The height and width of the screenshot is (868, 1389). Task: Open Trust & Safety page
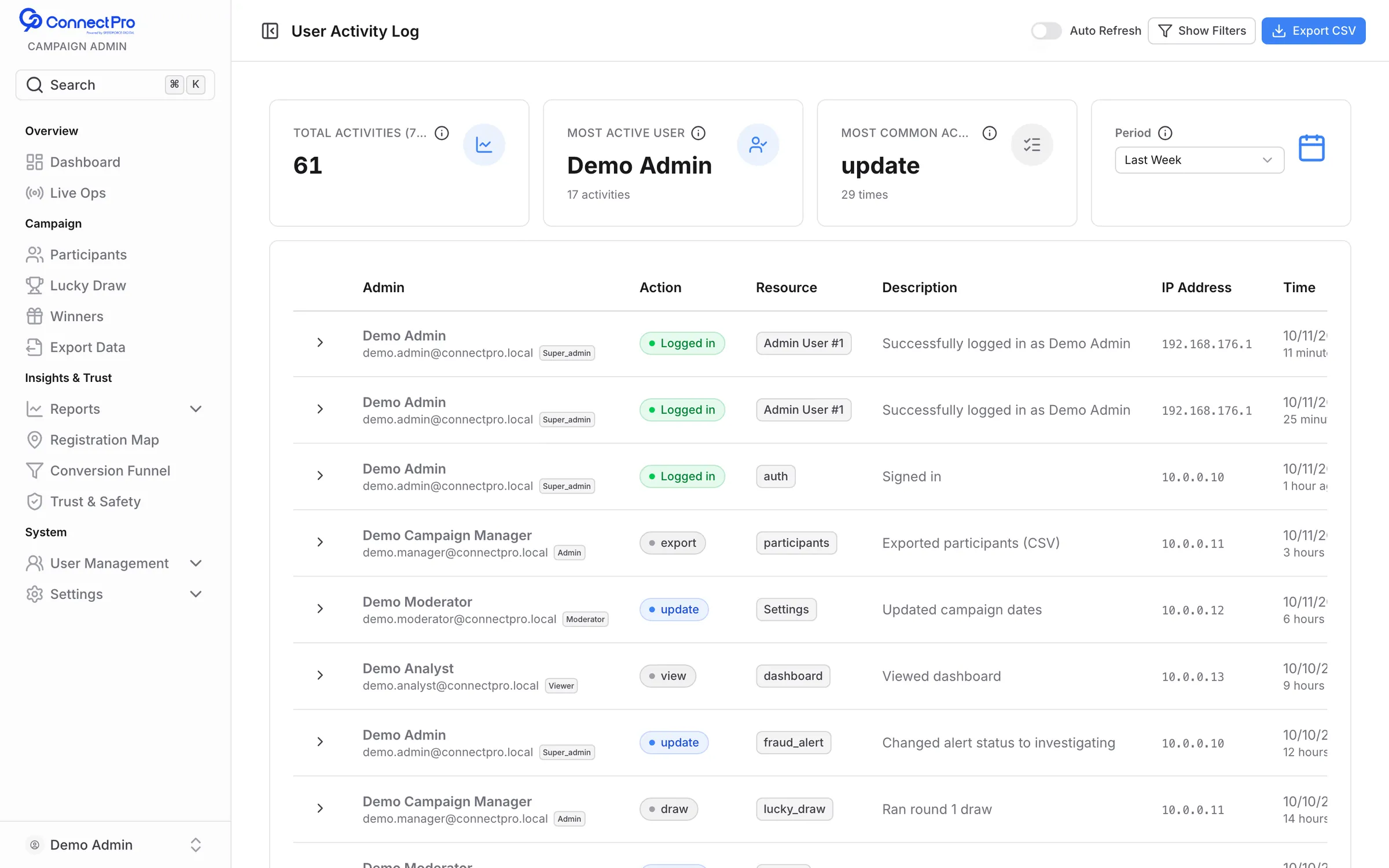115,502
